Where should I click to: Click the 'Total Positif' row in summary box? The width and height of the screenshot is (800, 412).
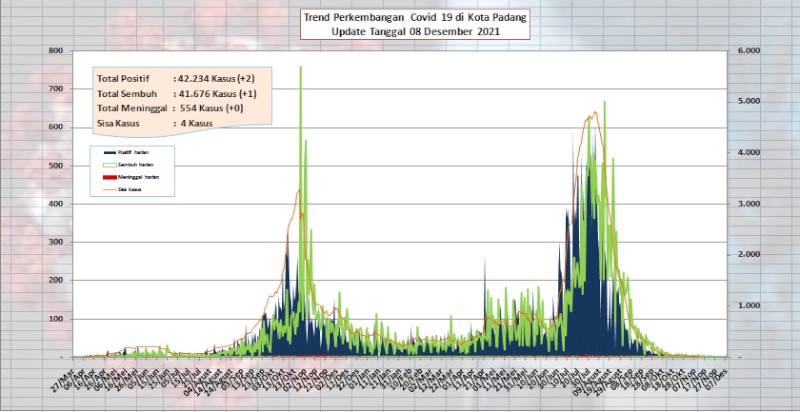(176, 79)
